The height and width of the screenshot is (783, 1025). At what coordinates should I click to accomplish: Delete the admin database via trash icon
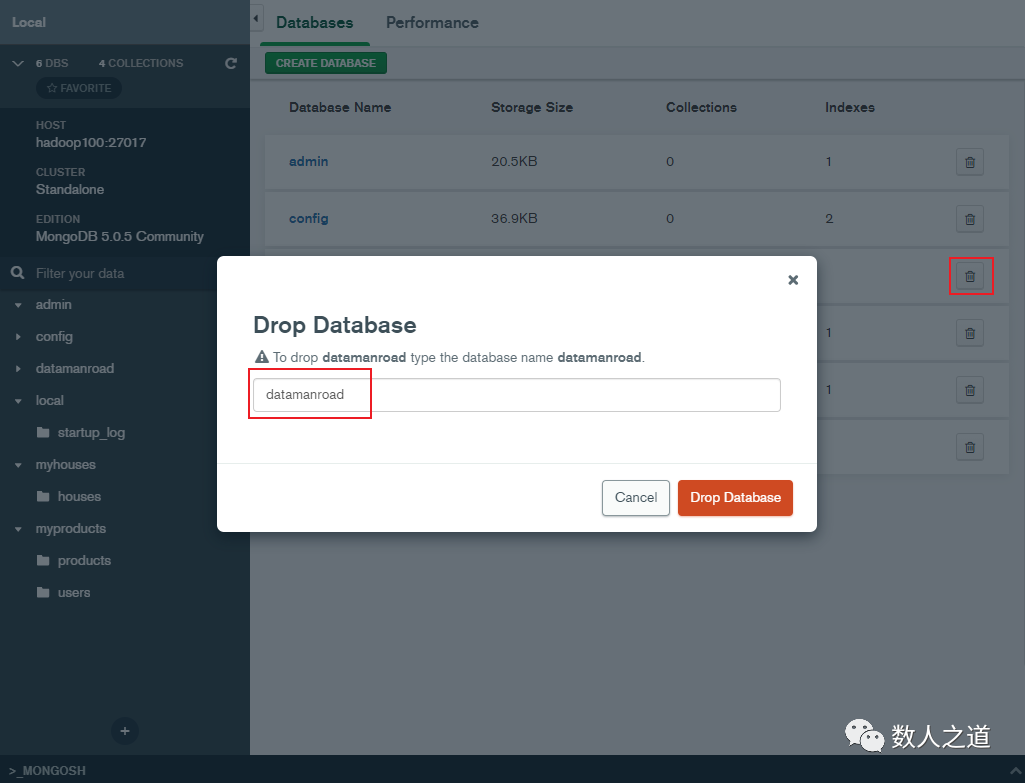pyautogui.click(x=969, y=161)
